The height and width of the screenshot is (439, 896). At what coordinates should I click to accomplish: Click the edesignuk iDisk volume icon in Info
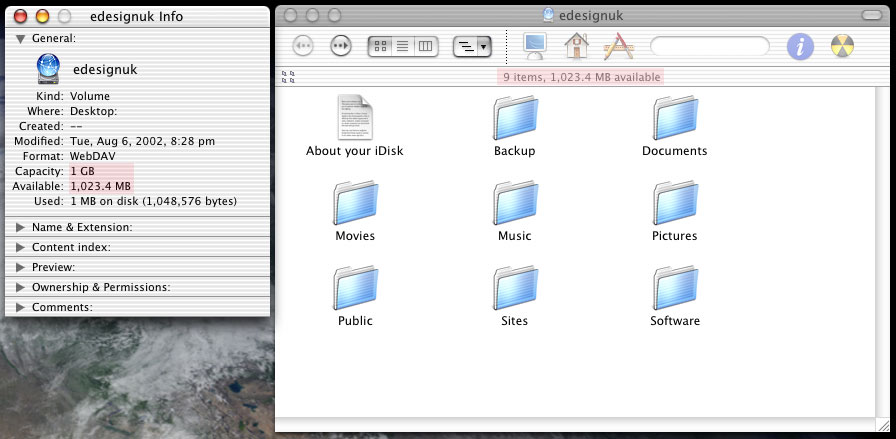click(49, 69)
